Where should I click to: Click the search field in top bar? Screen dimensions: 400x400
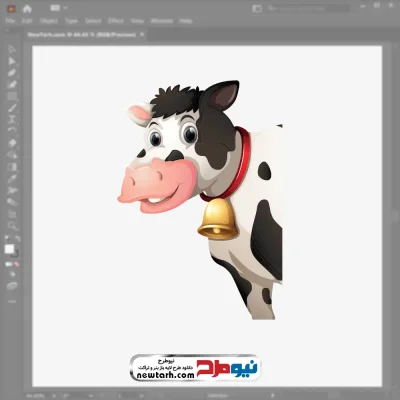click(x=308, y=8)
